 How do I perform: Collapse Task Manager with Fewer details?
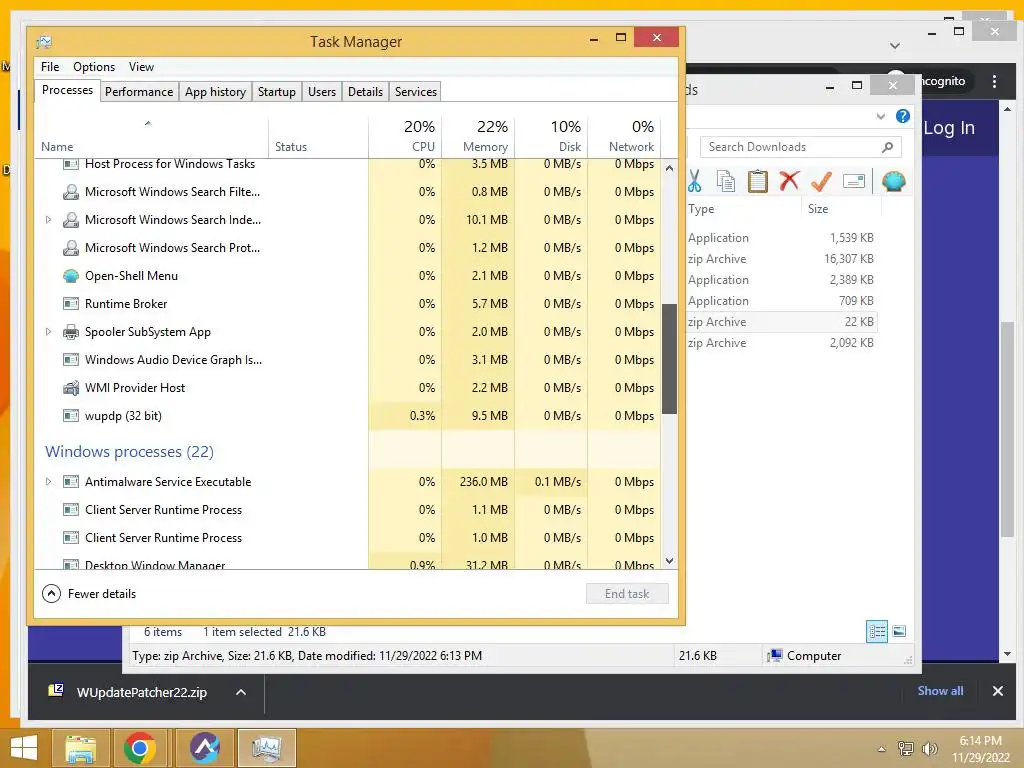coord(89,594)
